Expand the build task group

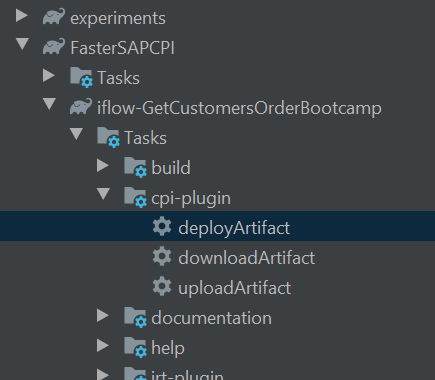pyautogui.click(x=103, y=166)
